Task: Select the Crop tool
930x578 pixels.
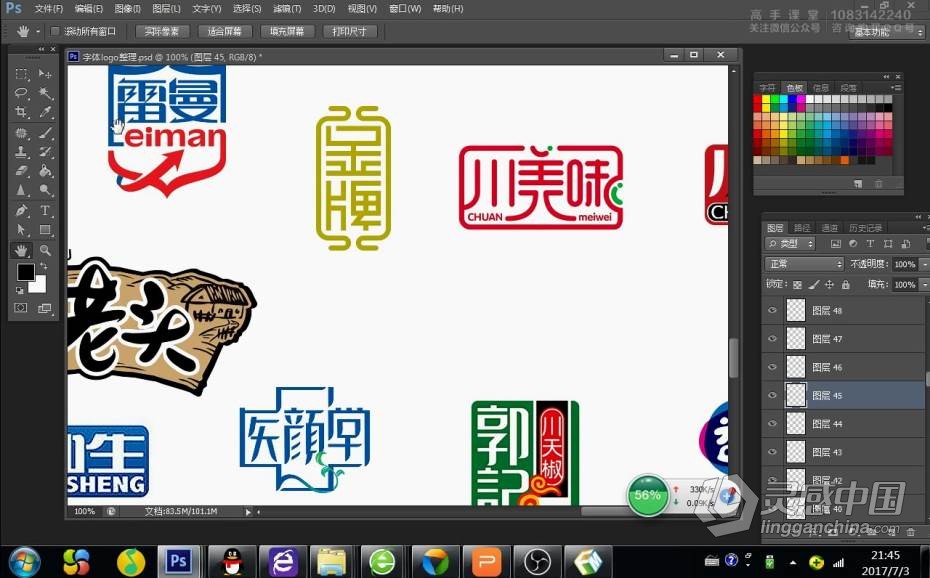Action: [21, 112]
